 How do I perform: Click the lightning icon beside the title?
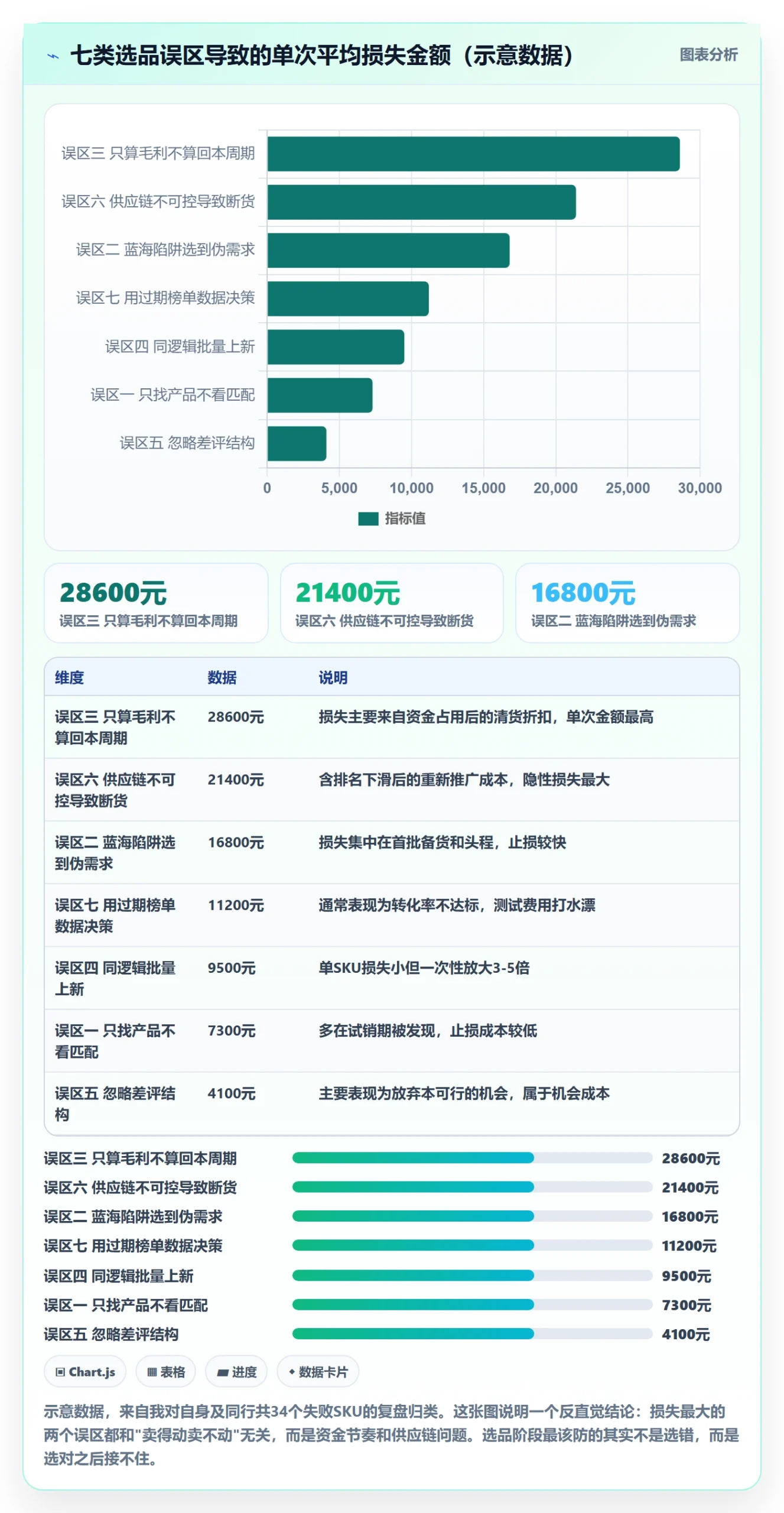click(x=53, y=57)
